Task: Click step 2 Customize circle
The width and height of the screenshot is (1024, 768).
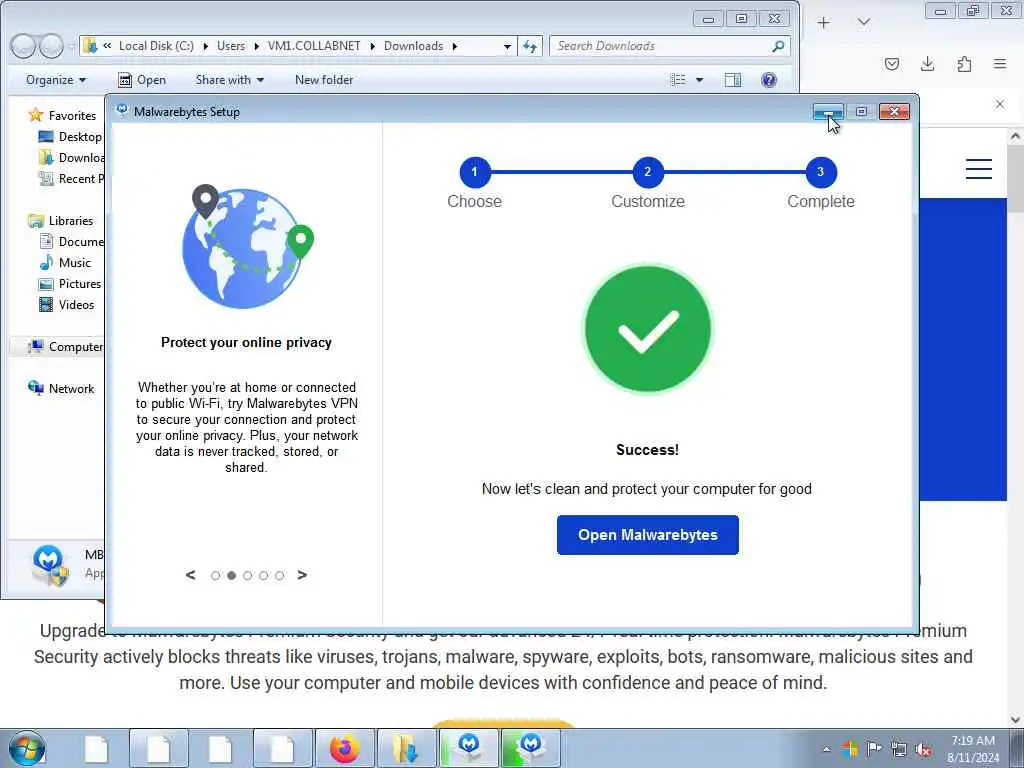Action: coord(648,172)
